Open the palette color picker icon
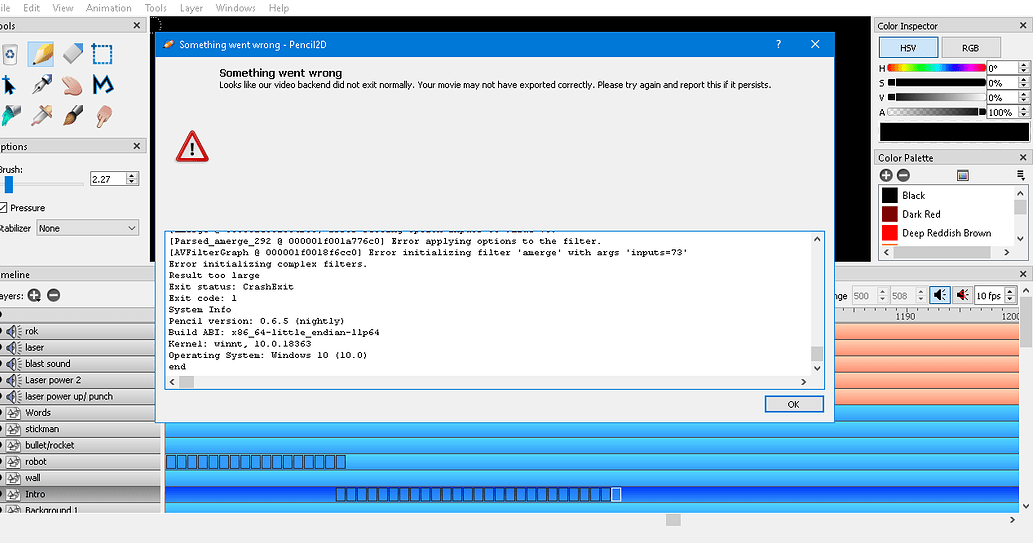 tap(963, 175)
